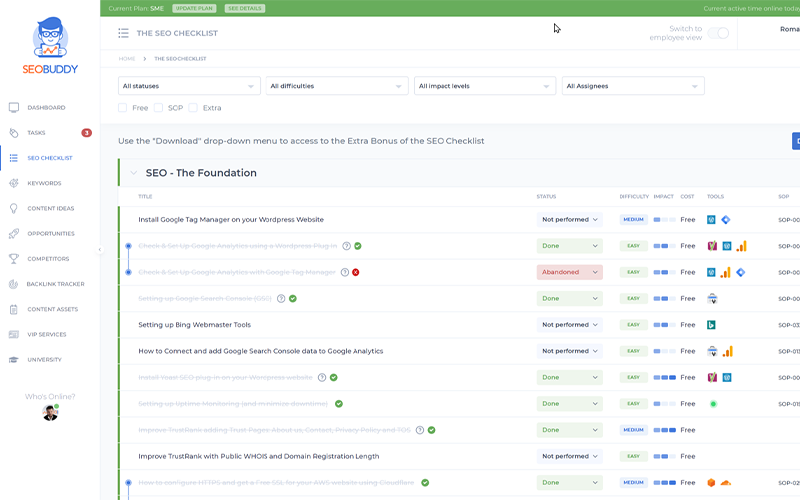Click green uptime dot icon in Uptime Monitoring row
The image size is (800, 500).
click(x=713, y=404)
